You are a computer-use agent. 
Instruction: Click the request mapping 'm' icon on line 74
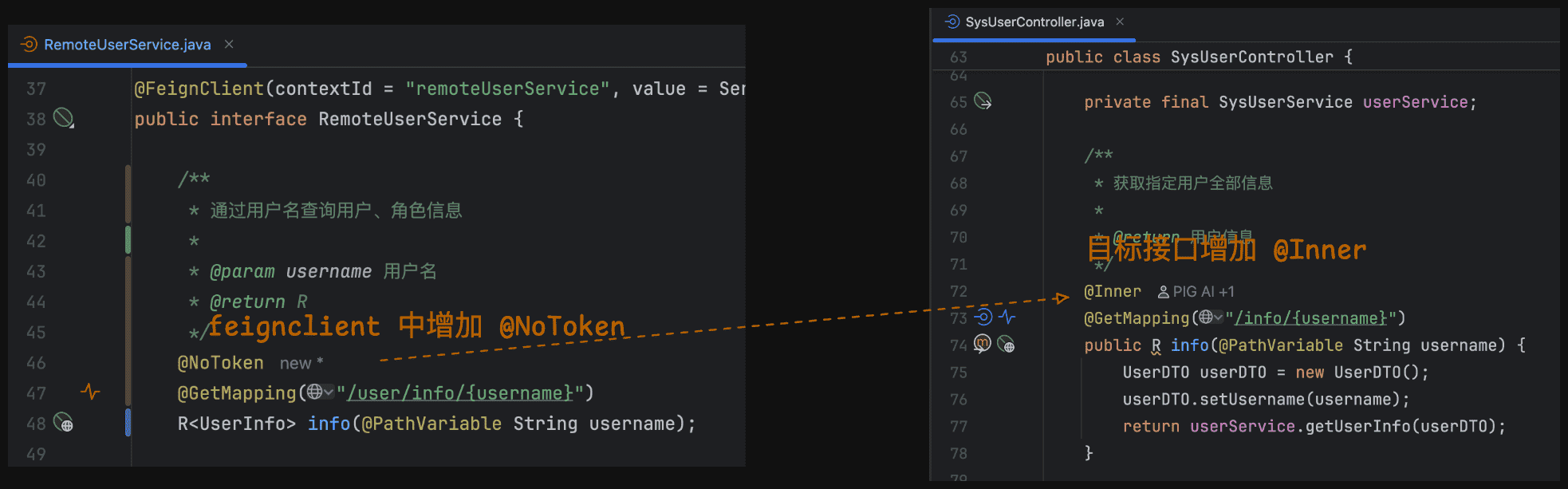[x=983, y=344]
